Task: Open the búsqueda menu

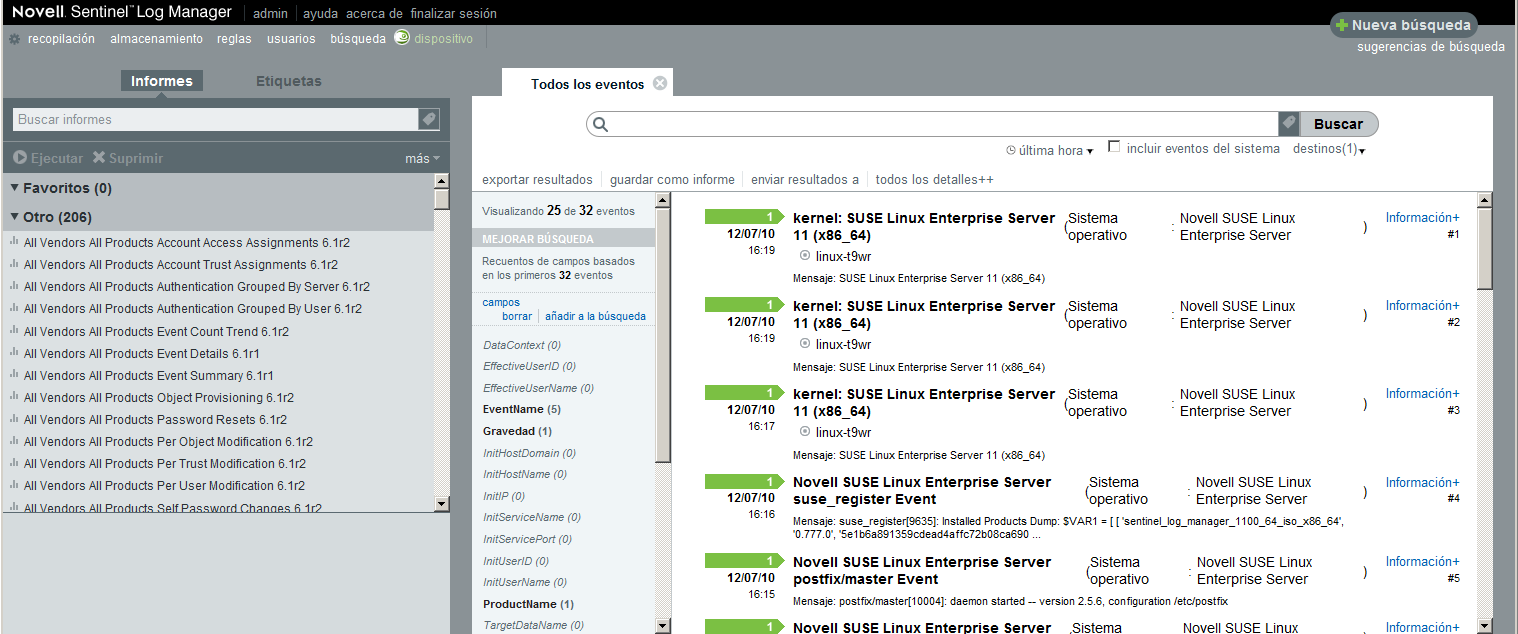Action: tap(358, 39)
